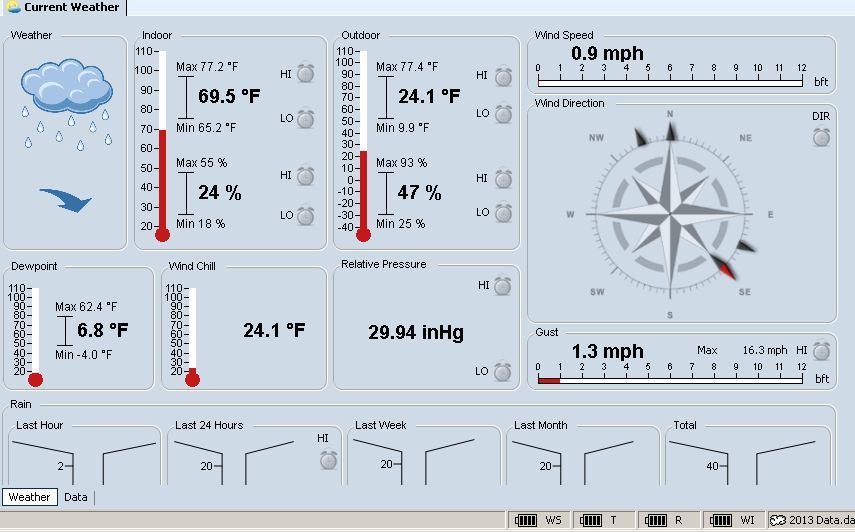Click the Outdoor humidity LO alarm icon
This screenshot has width=855, height=532.
click(503, 213)
